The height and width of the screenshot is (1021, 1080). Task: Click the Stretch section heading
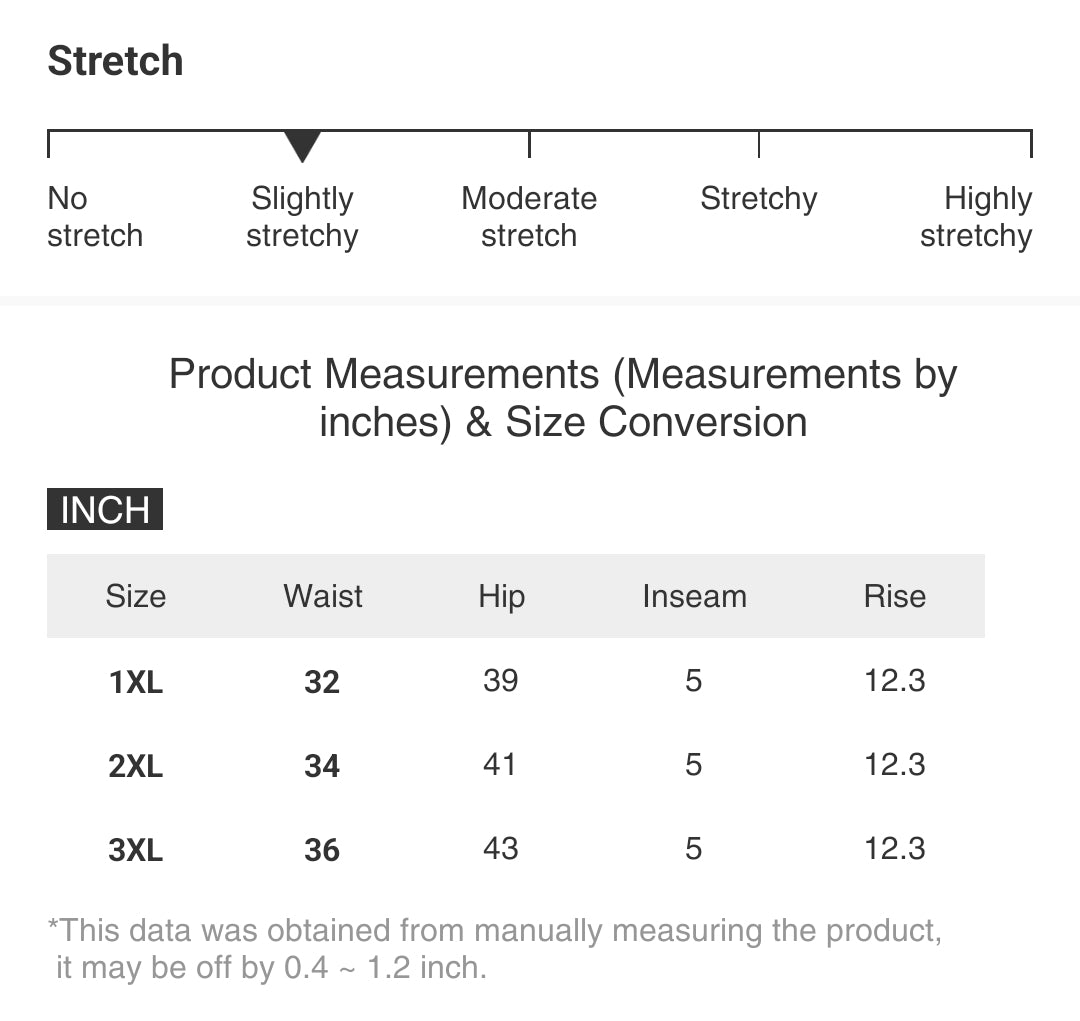click(116, 61)
